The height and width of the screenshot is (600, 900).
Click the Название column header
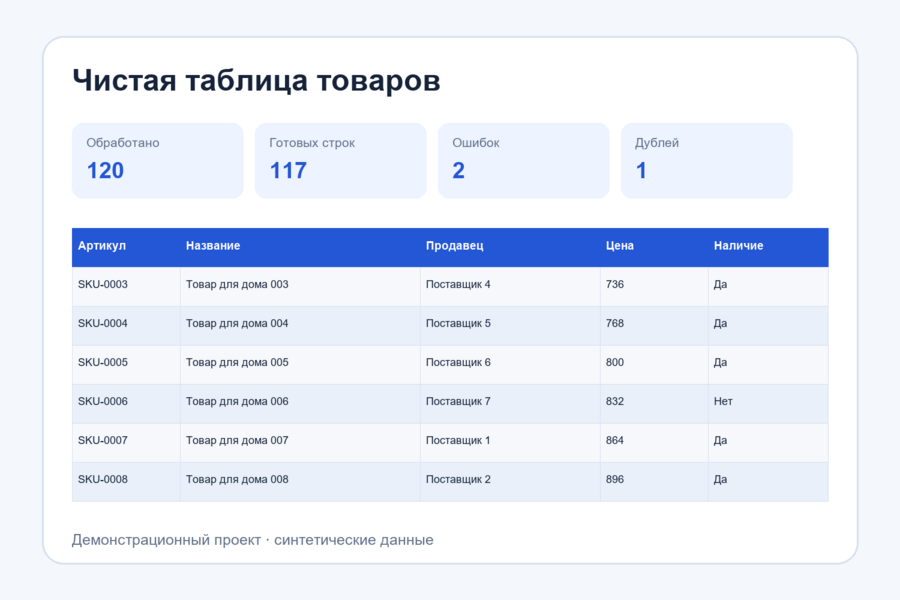click(300, 247)
